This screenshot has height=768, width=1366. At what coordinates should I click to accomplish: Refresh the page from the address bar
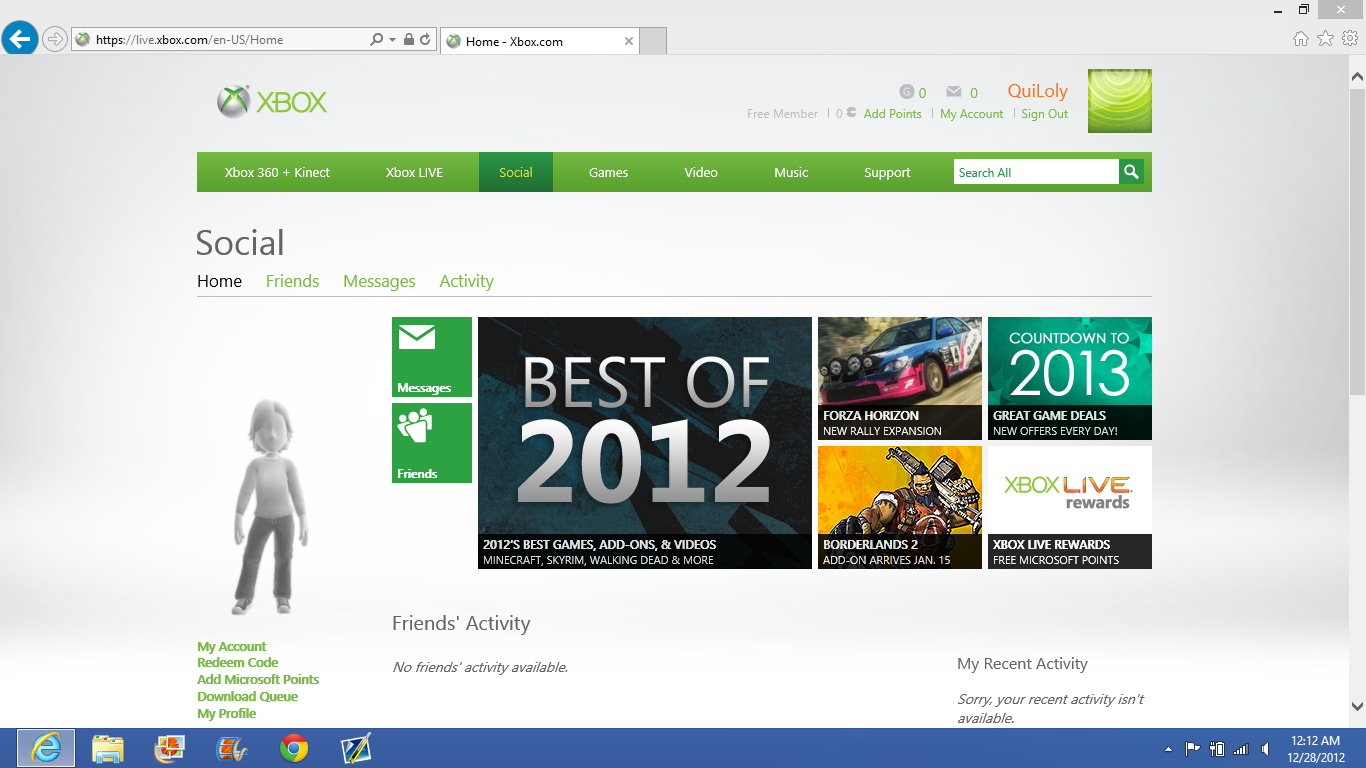click(425, 40)
